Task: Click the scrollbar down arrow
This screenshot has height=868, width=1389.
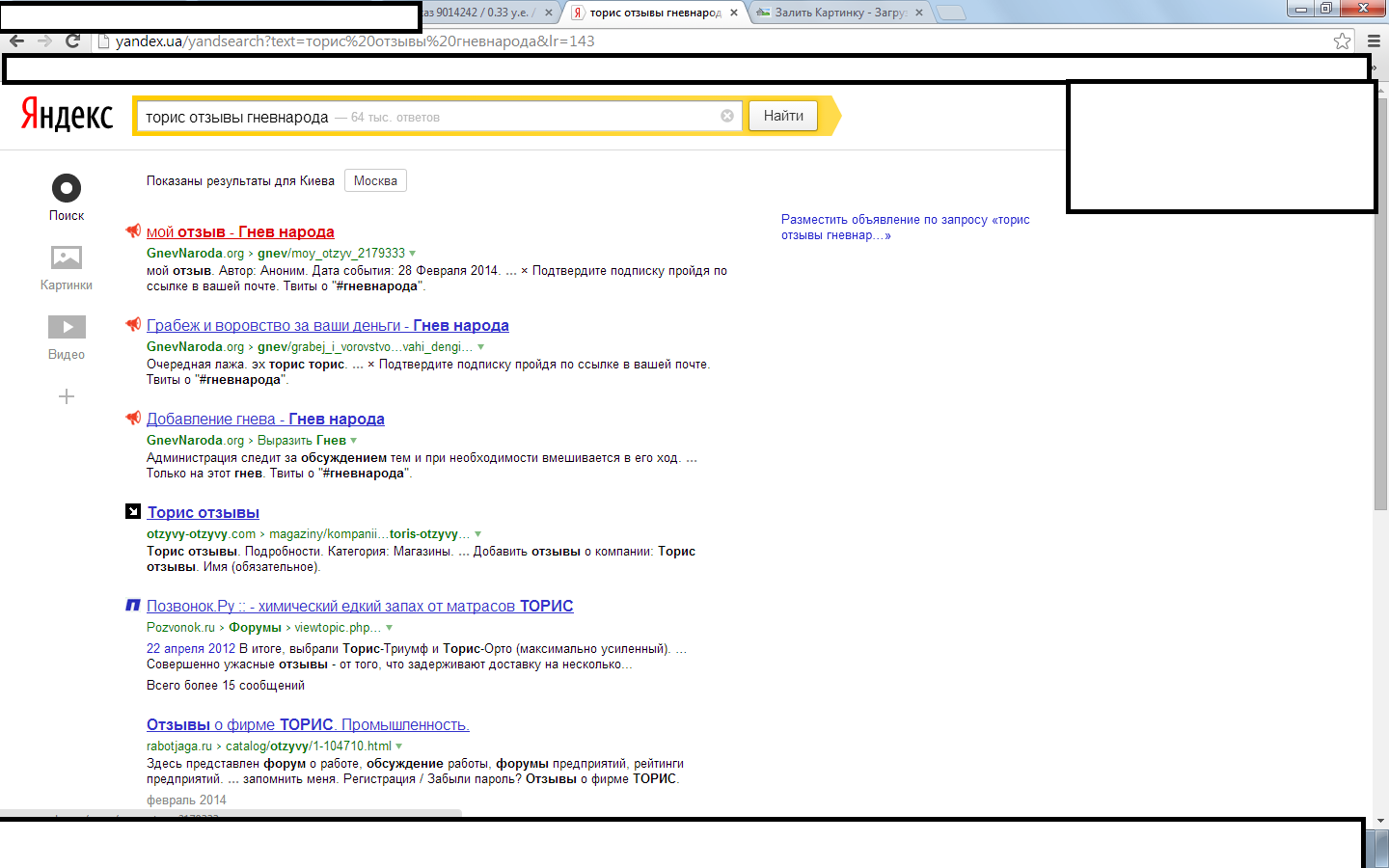Action: click(x=1380, y=821)
